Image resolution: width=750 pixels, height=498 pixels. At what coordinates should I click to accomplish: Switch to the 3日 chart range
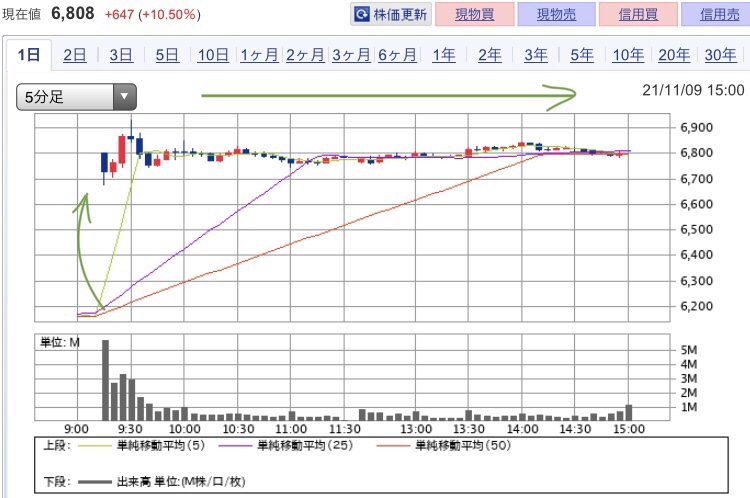[121, 55]
